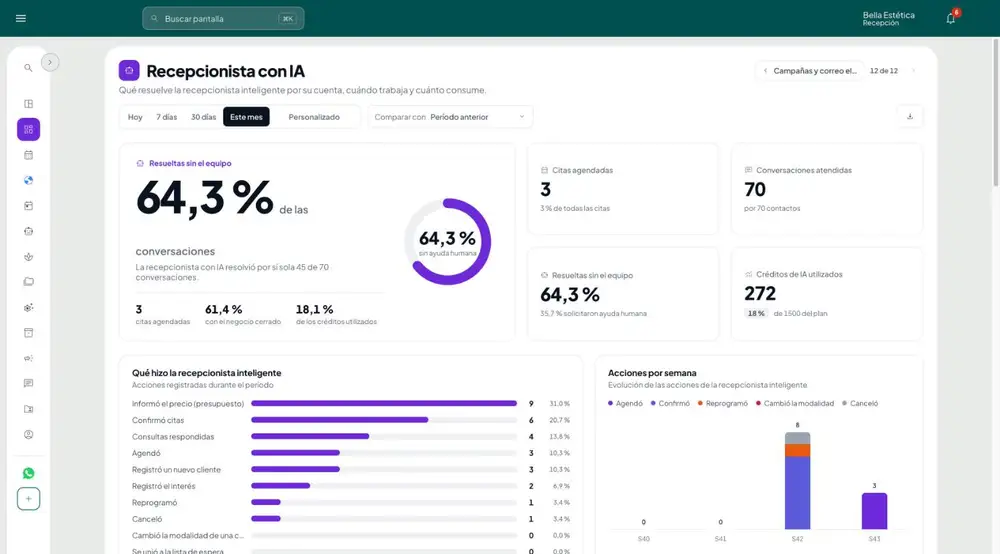Open the megaphone campaigns icon in the sidebar
This screenshot has width=1000, height=554.
[x=28, y=358]
